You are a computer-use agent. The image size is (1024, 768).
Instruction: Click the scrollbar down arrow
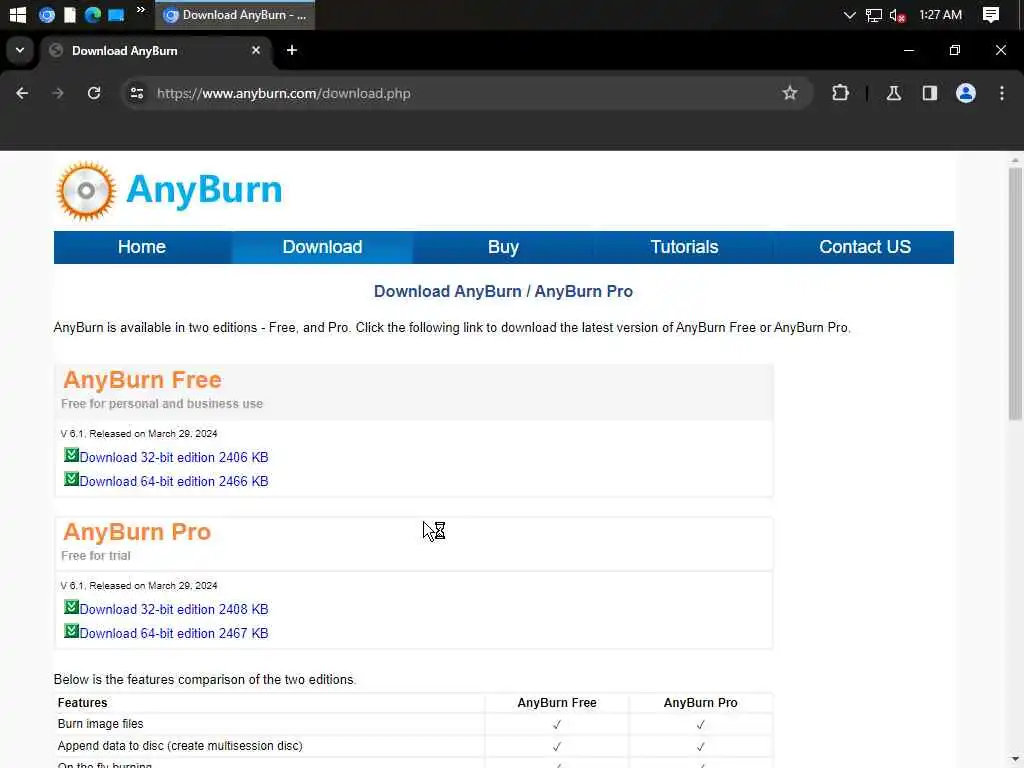point(1015,759)
